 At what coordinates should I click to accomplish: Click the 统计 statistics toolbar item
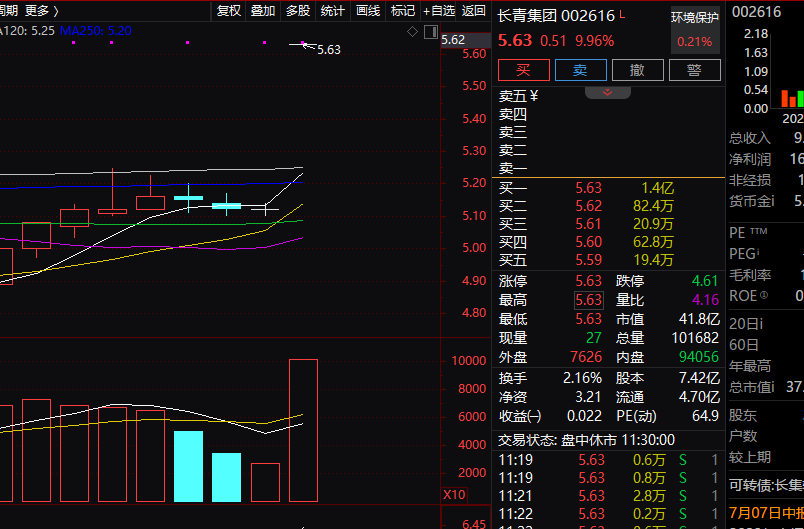click(x=333, y=10)
